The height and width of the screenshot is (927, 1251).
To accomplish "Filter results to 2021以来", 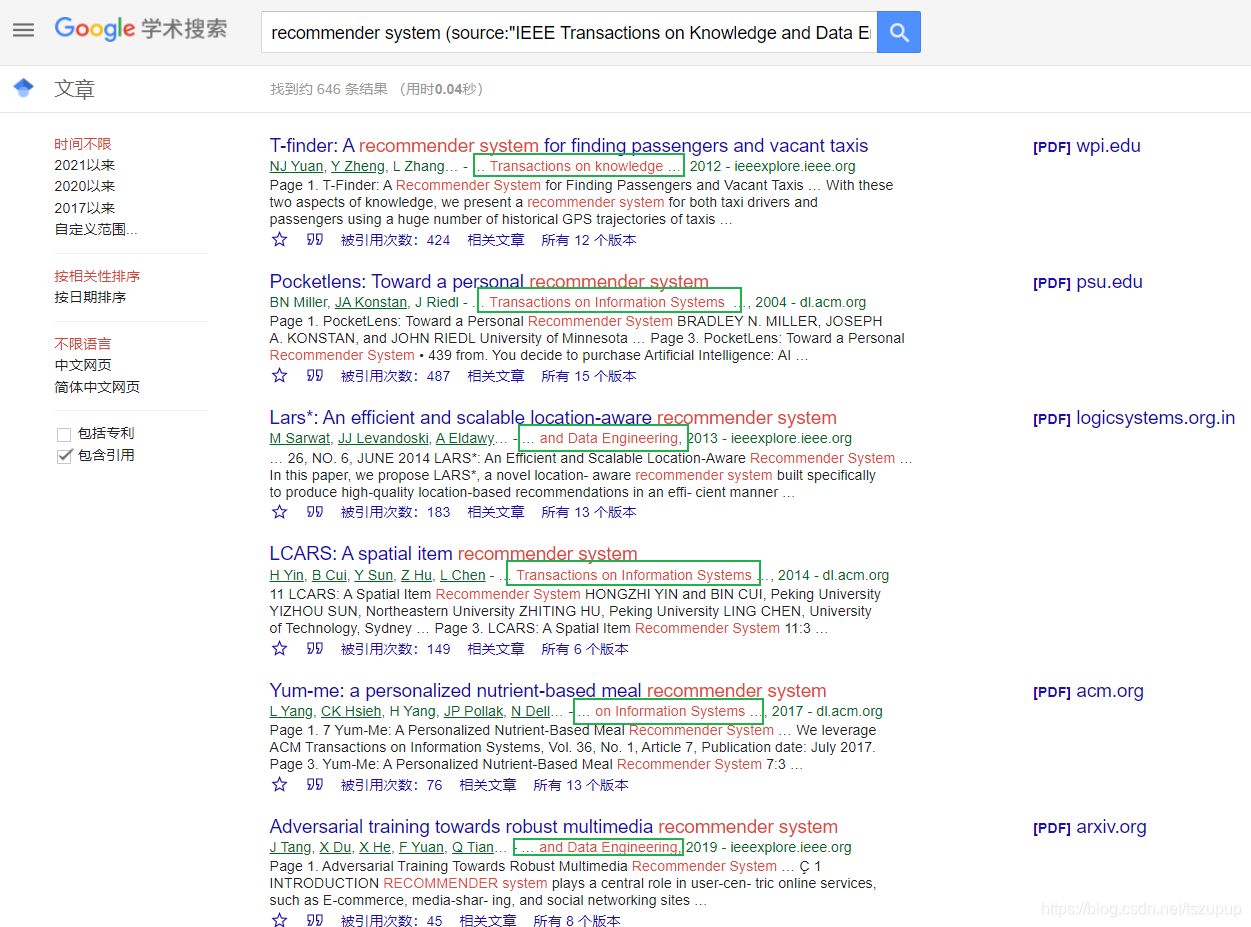I will coord(85,165).
